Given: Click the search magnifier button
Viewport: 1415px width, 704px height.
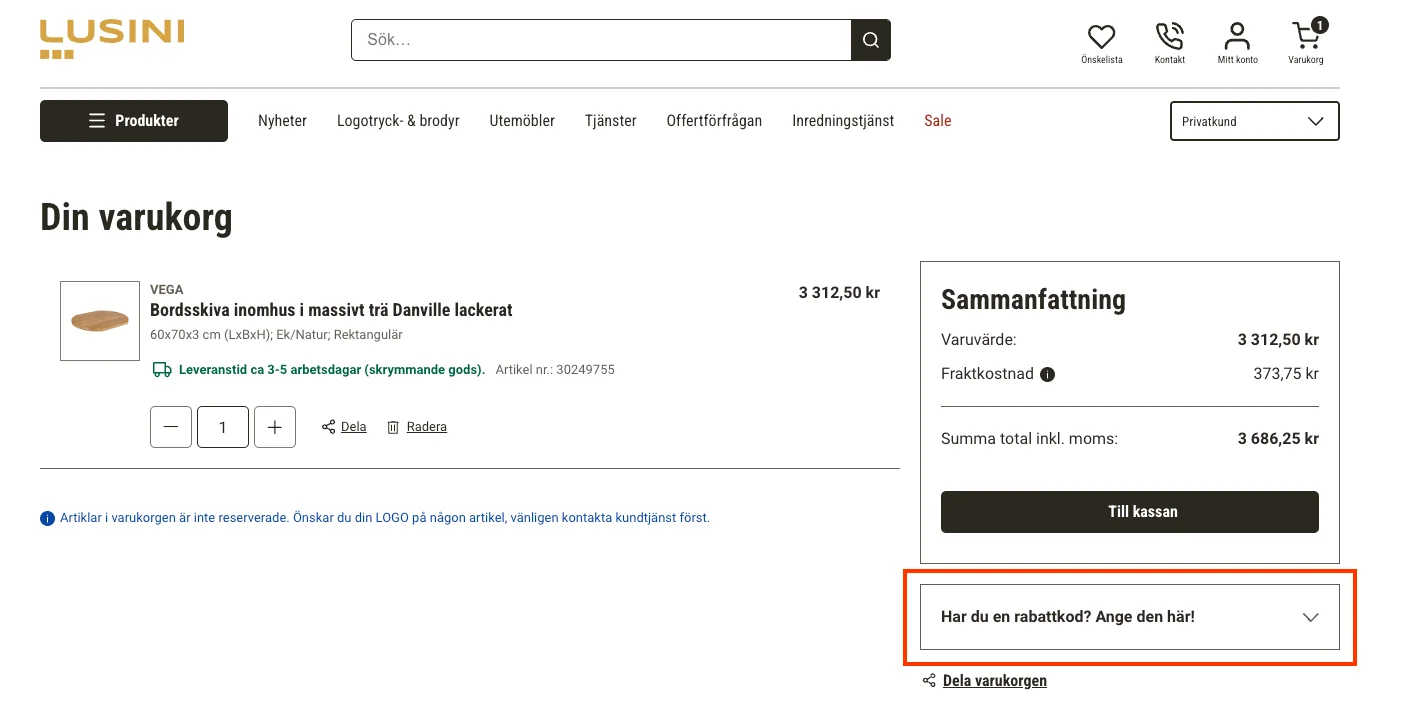Looking at the screenshot, I should [x=870, y=40].
